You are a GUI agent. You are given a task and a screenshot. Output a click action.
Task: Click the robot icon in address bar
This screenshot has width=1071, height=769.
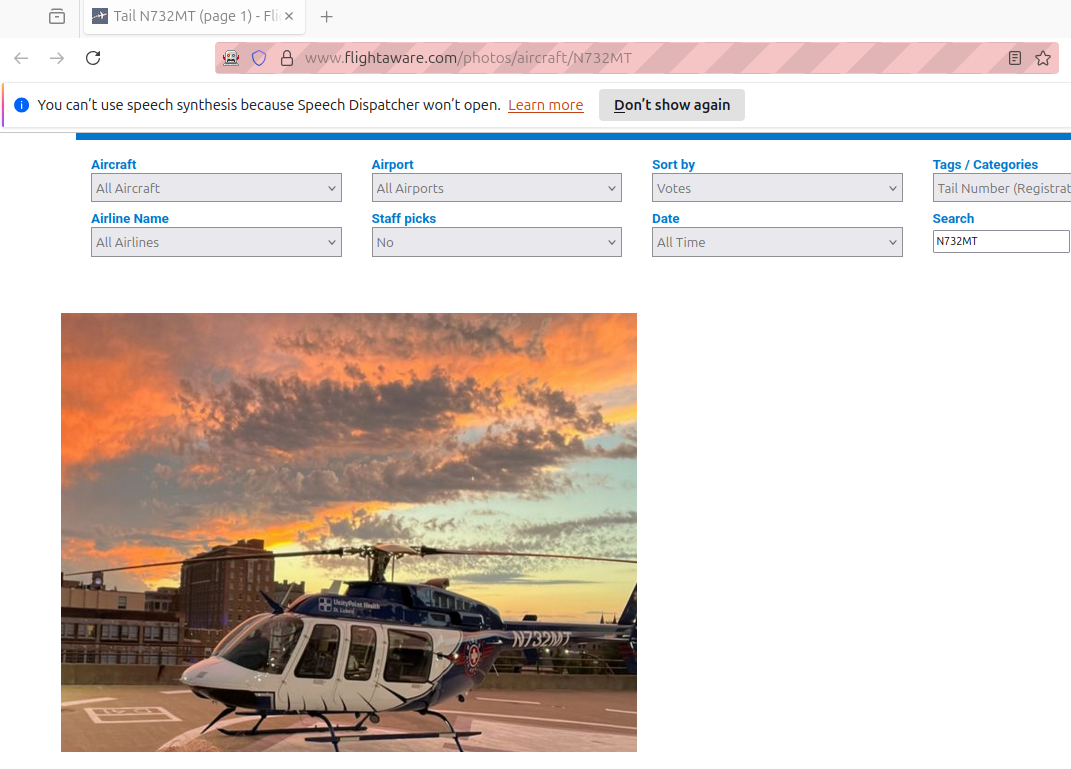tap(231, 58)
